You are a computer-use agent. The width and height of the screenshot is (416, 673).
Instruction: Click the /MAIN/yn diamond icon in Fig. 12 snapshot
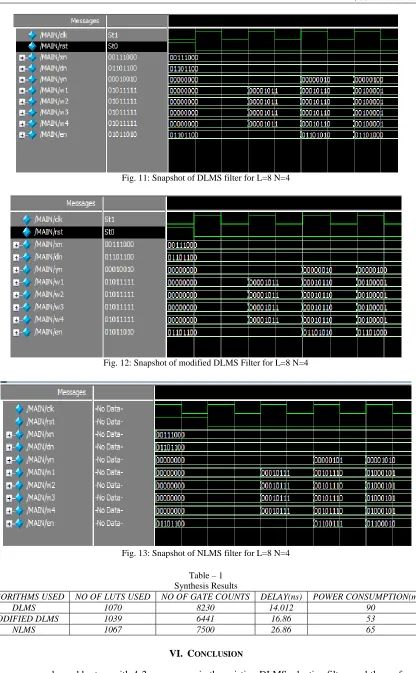(x=27, y=270)
